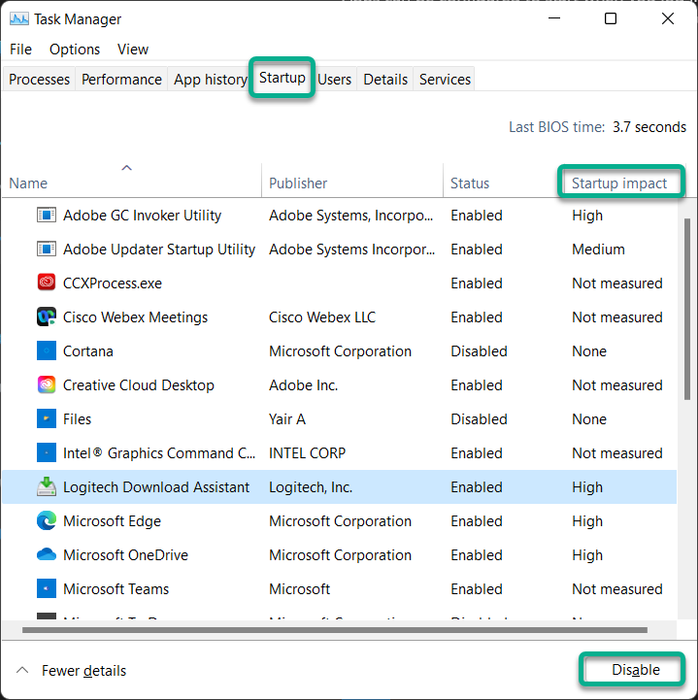Sort by the Startup impact column header
698x700 pixels.
(620, 183)
